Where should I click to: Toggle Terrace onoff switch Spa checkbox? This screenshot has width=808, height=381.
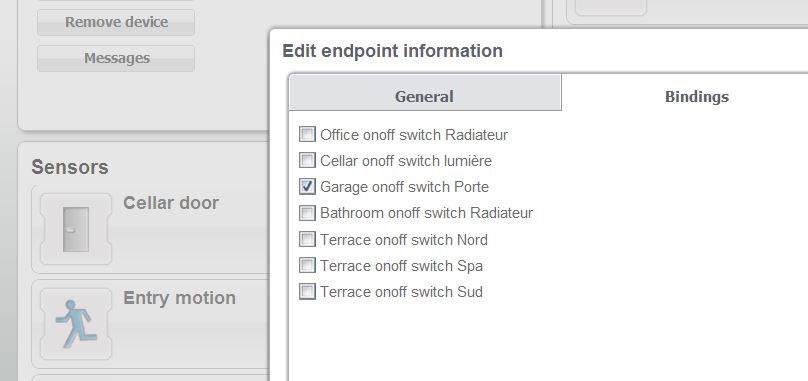tap(307, 266)
